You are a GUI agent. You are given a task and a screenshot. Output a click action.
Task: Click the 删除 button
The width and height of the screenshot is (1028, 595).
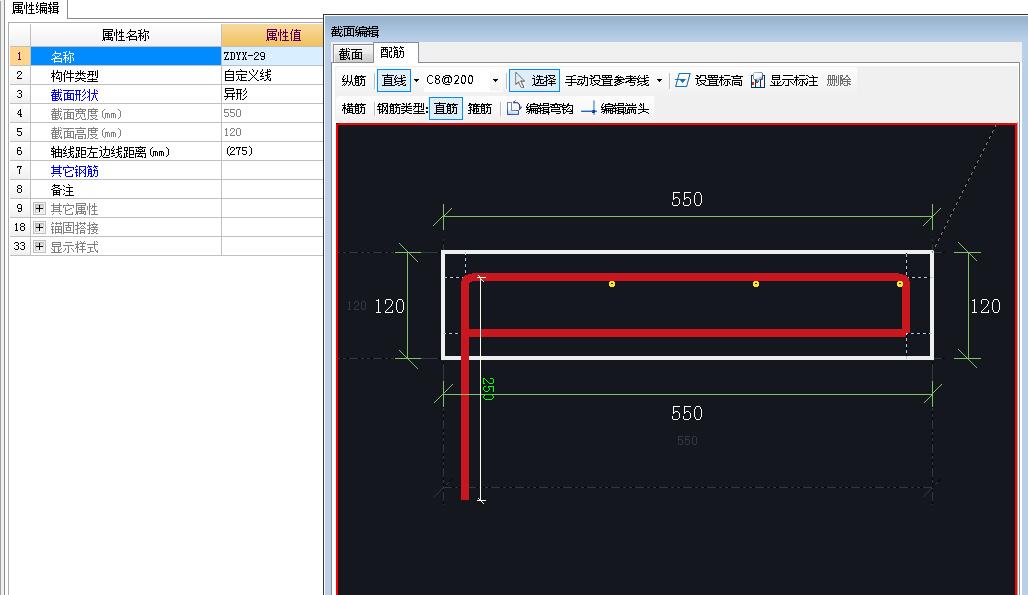coord(839,80)
